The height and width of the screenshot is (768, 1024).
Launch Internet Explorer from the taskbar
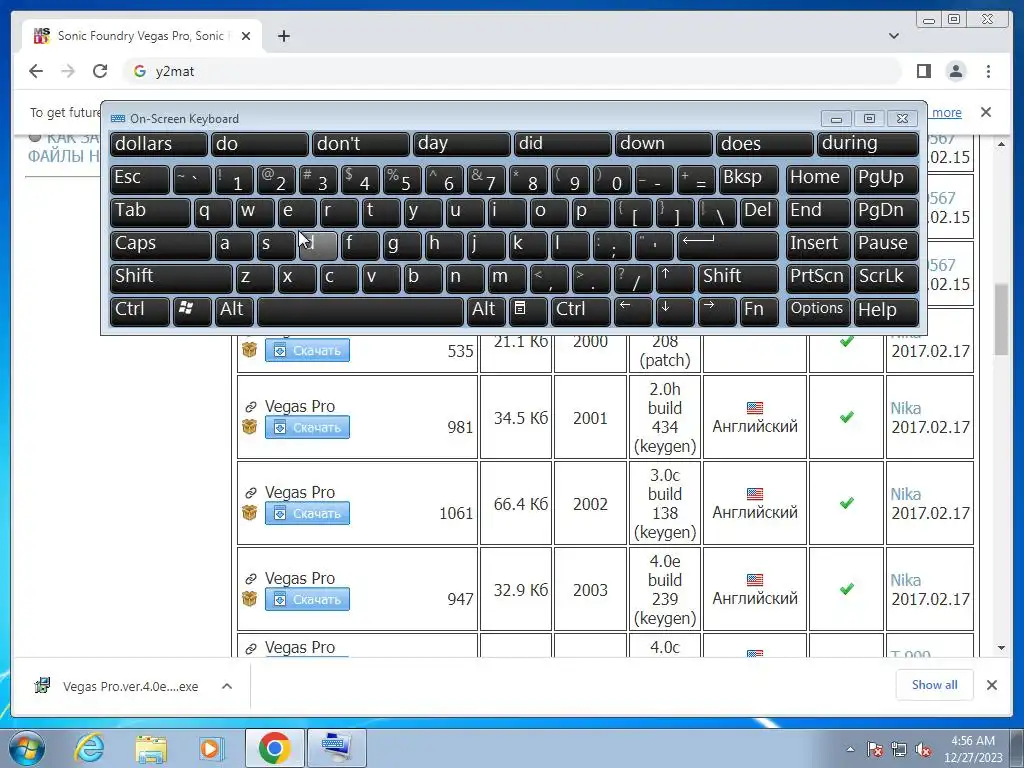click(x=89, y=748)
